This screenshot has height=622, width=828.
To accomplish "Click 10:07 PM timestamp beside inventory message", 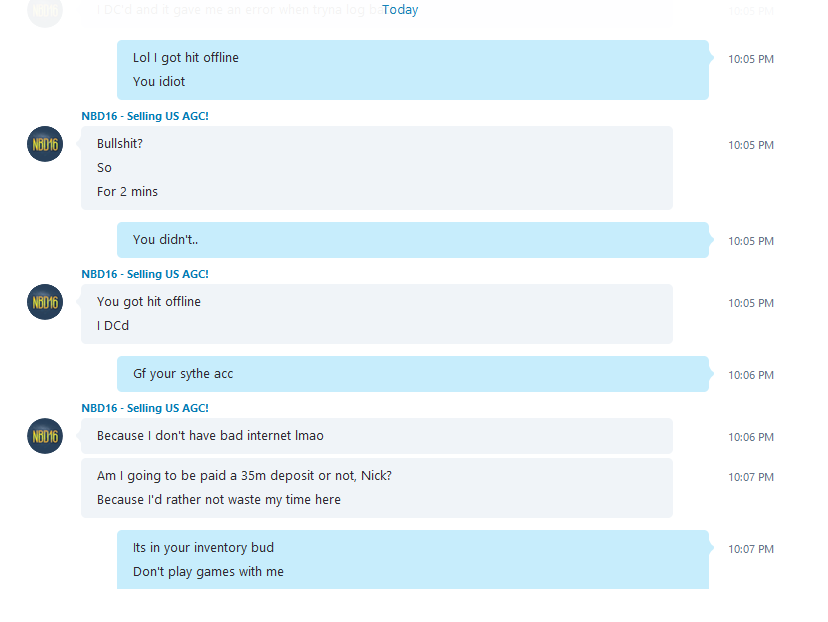I will coord(751,549).
